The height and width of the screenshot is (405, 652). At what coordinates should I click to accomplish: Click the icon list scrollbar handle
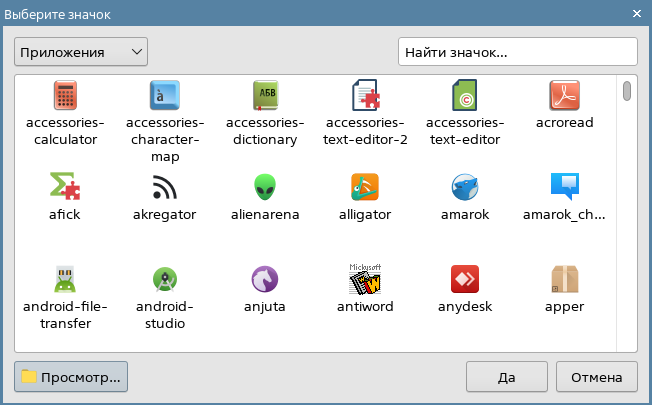(x=627, y=91)
